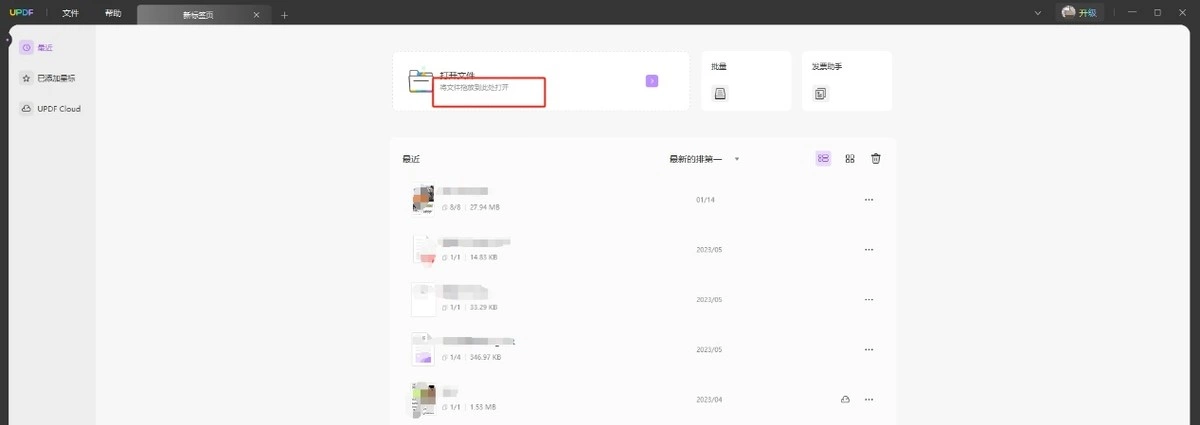Expand the title bar chevron dropdown

[1037, 13]
